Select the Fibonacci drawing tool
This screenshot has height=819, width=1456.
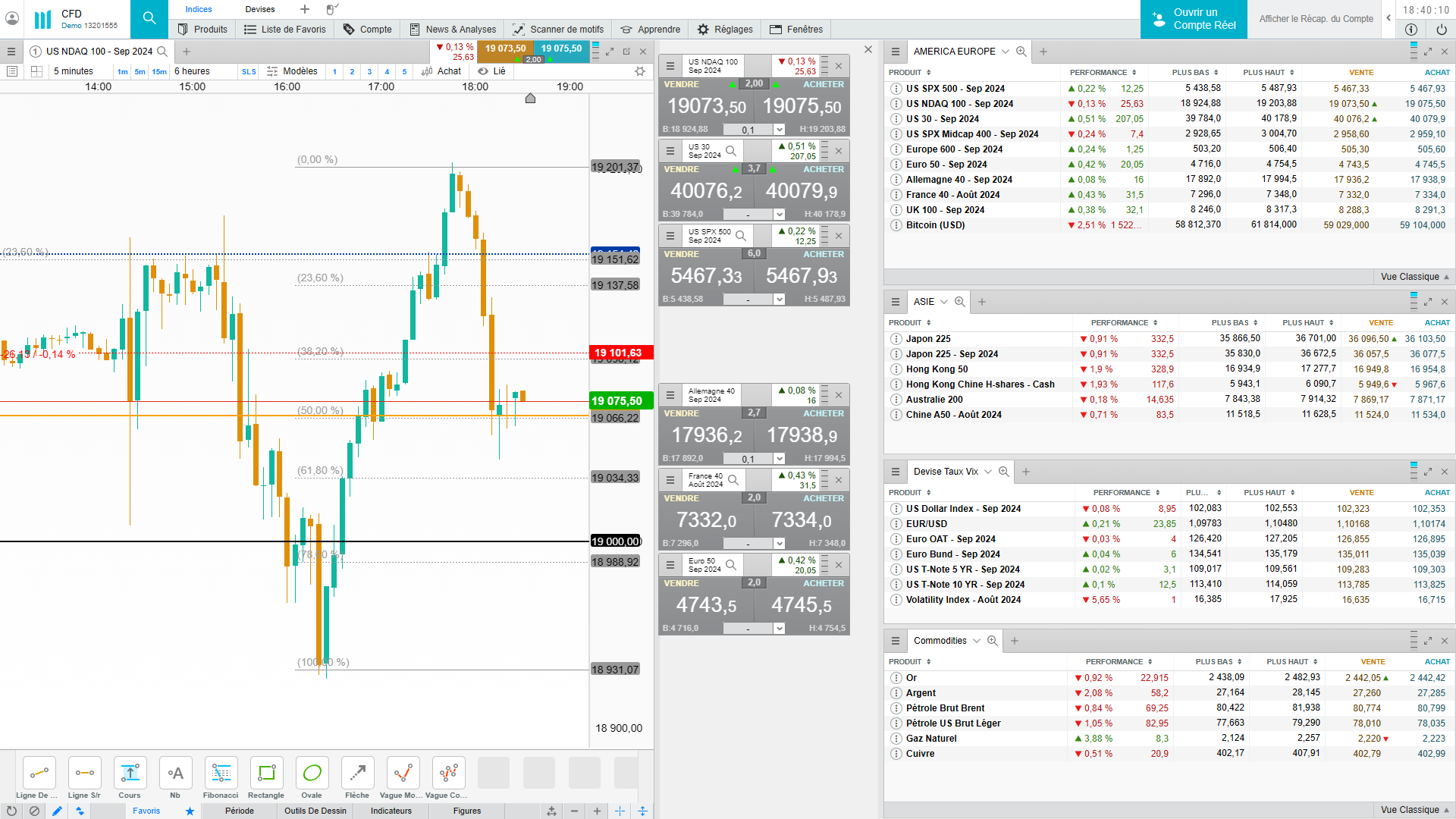click(221, 773)
